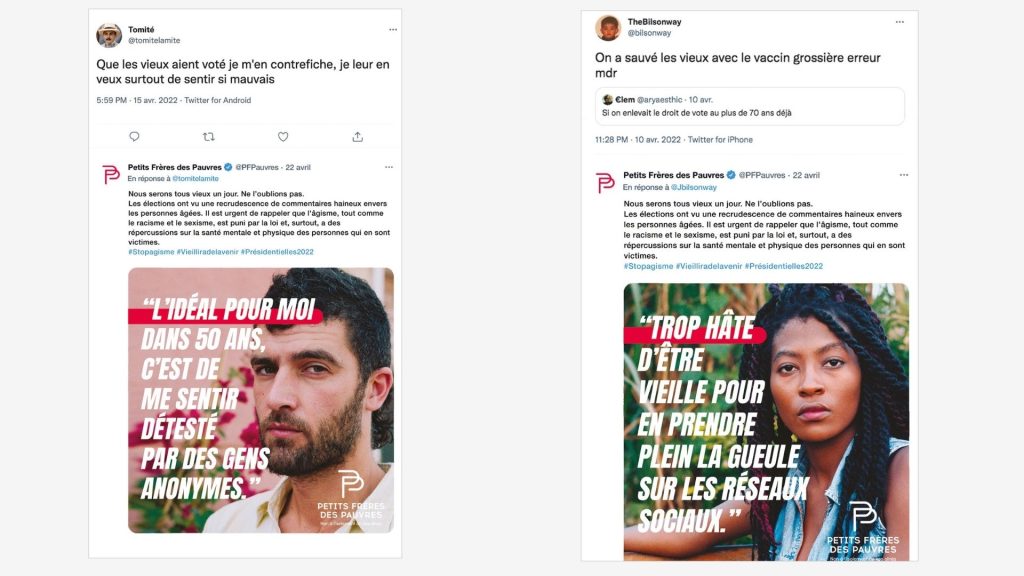This screenshot has height=576, width=1024.
Task: Click the reply icon under Tomité's tweet
Action: coord(134,136)
